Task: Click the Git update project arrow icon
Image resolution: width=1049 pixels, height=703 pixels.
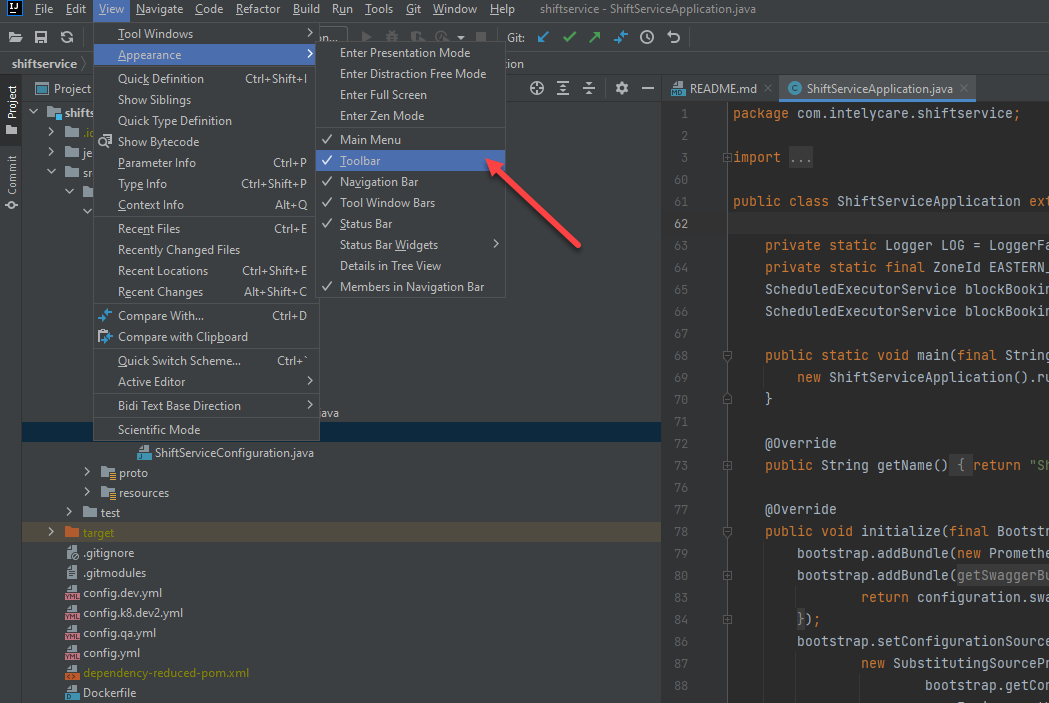Action: pos(543,37)
